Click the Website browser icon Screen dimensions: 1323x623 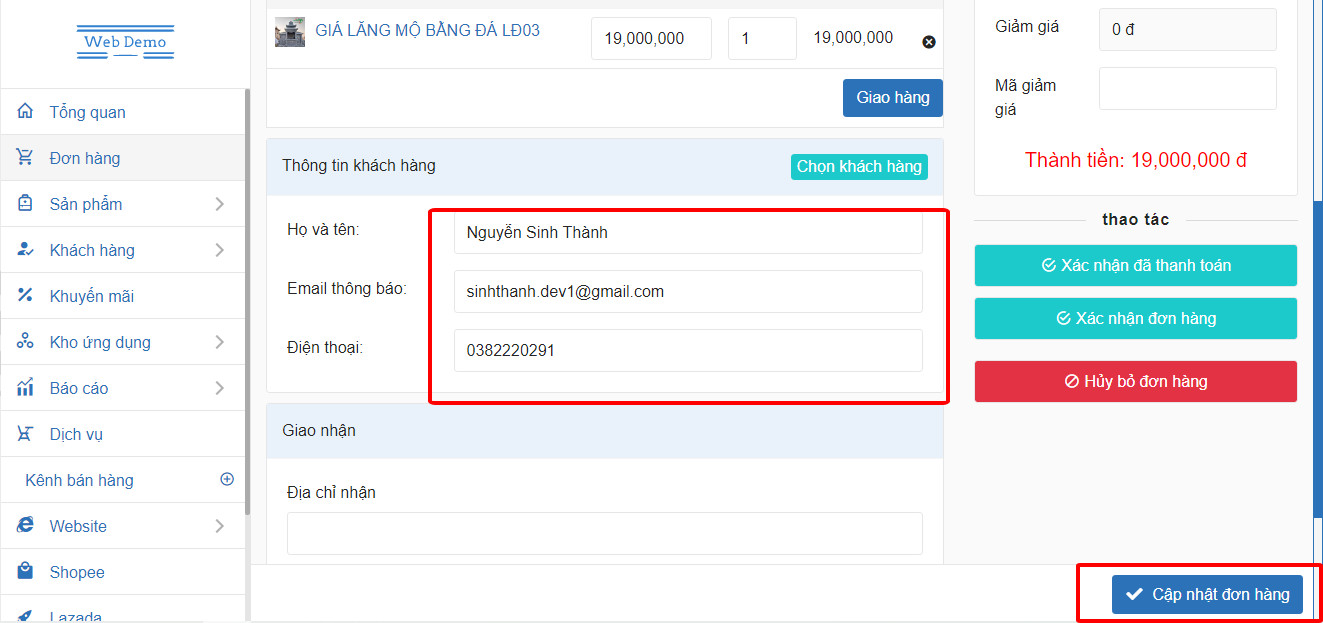point(25,525)
